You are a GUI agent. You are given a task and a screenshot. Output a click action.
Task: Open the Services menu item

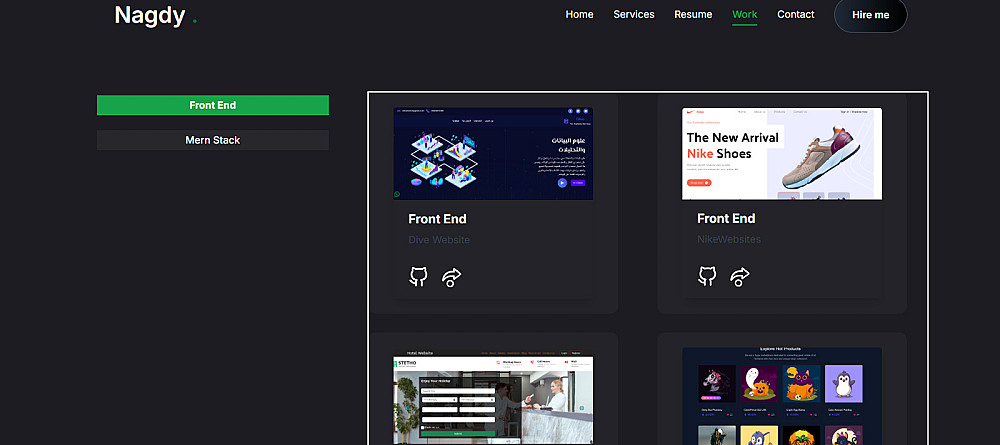tap(634, 14)
